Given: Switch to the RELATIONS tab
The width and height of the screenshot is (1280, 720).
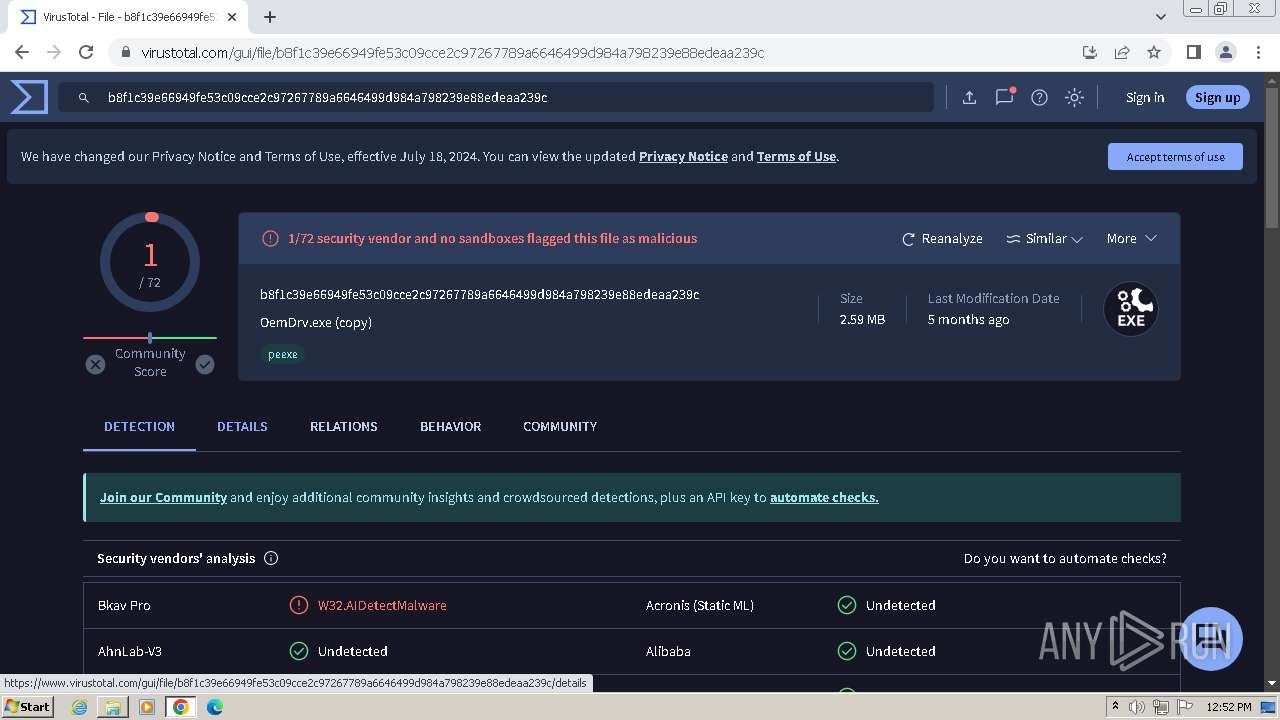Looking at the screenshot, I should tap(343, 426).
